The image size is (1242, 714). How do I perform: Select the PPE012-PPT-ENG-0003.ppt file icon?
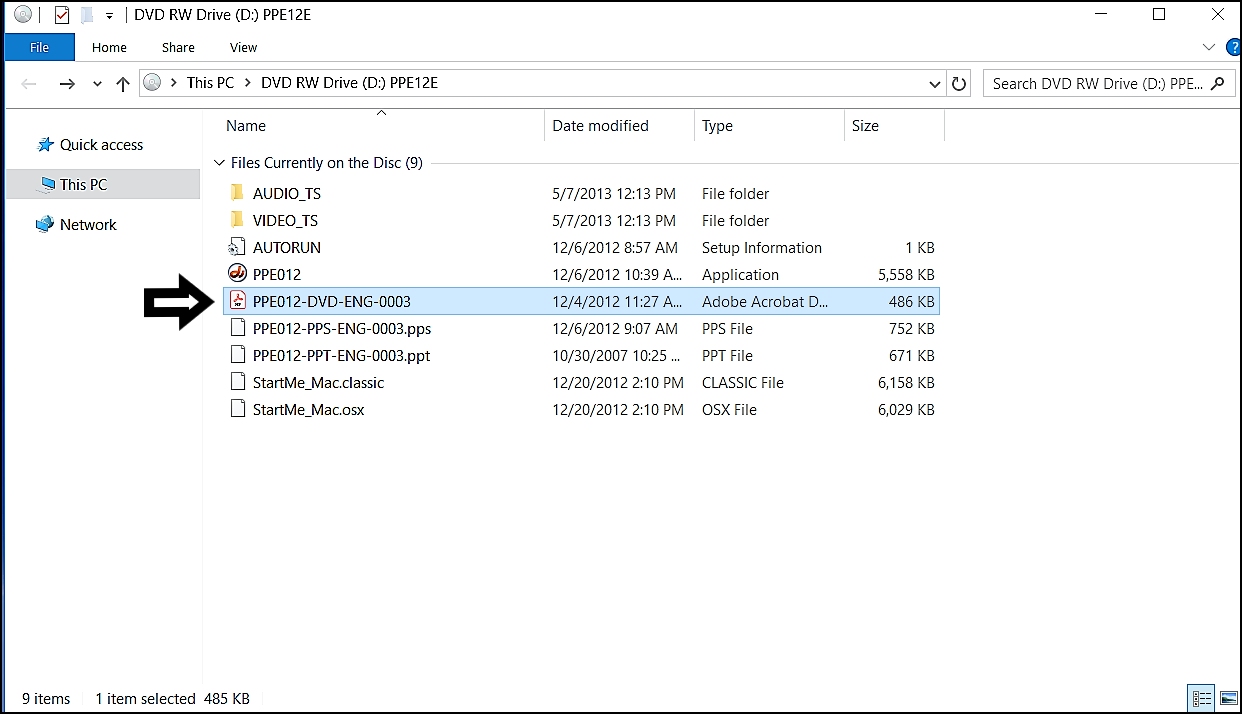237,355
